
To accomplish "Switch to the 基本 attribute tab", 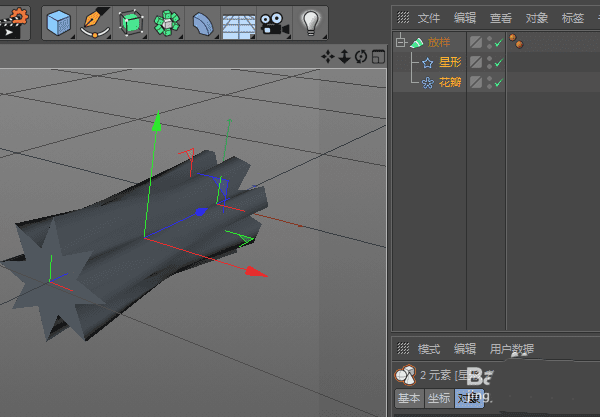I will point(409,398).
